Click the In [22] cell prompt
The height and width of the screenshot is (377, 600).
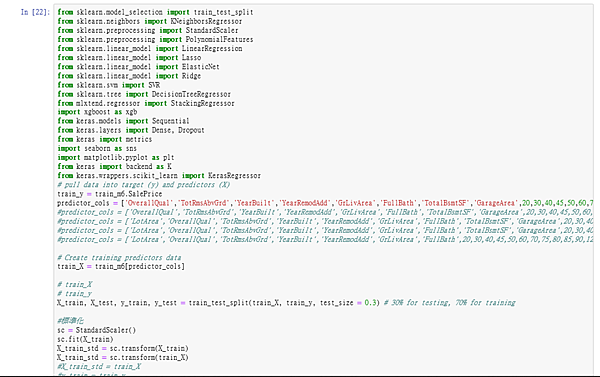35,12
